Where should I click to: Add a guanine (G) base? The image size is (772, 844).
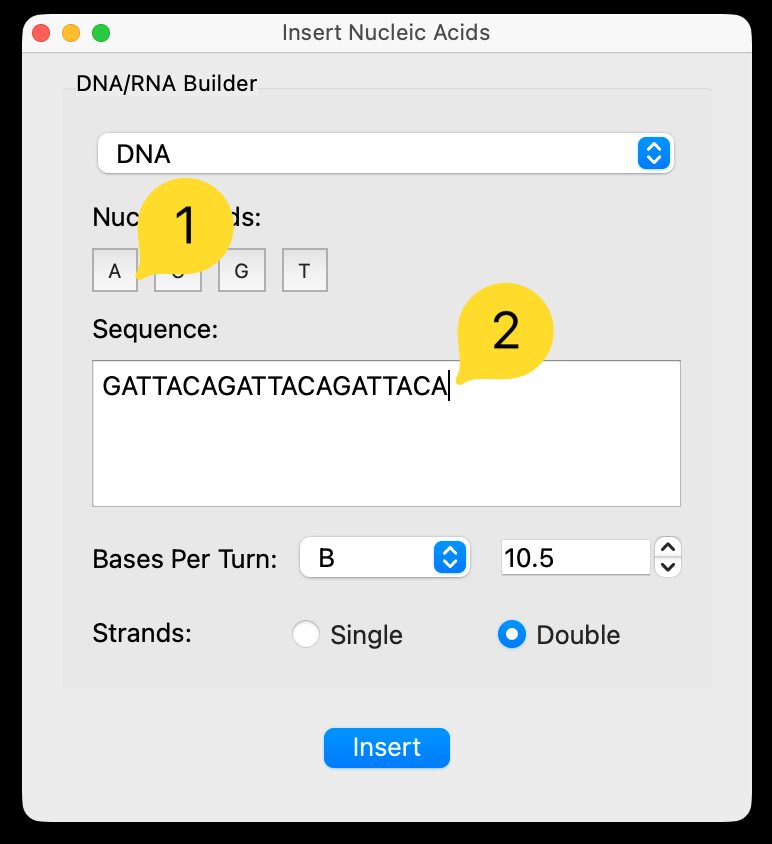pyautogui.click(x=241, y=271)
